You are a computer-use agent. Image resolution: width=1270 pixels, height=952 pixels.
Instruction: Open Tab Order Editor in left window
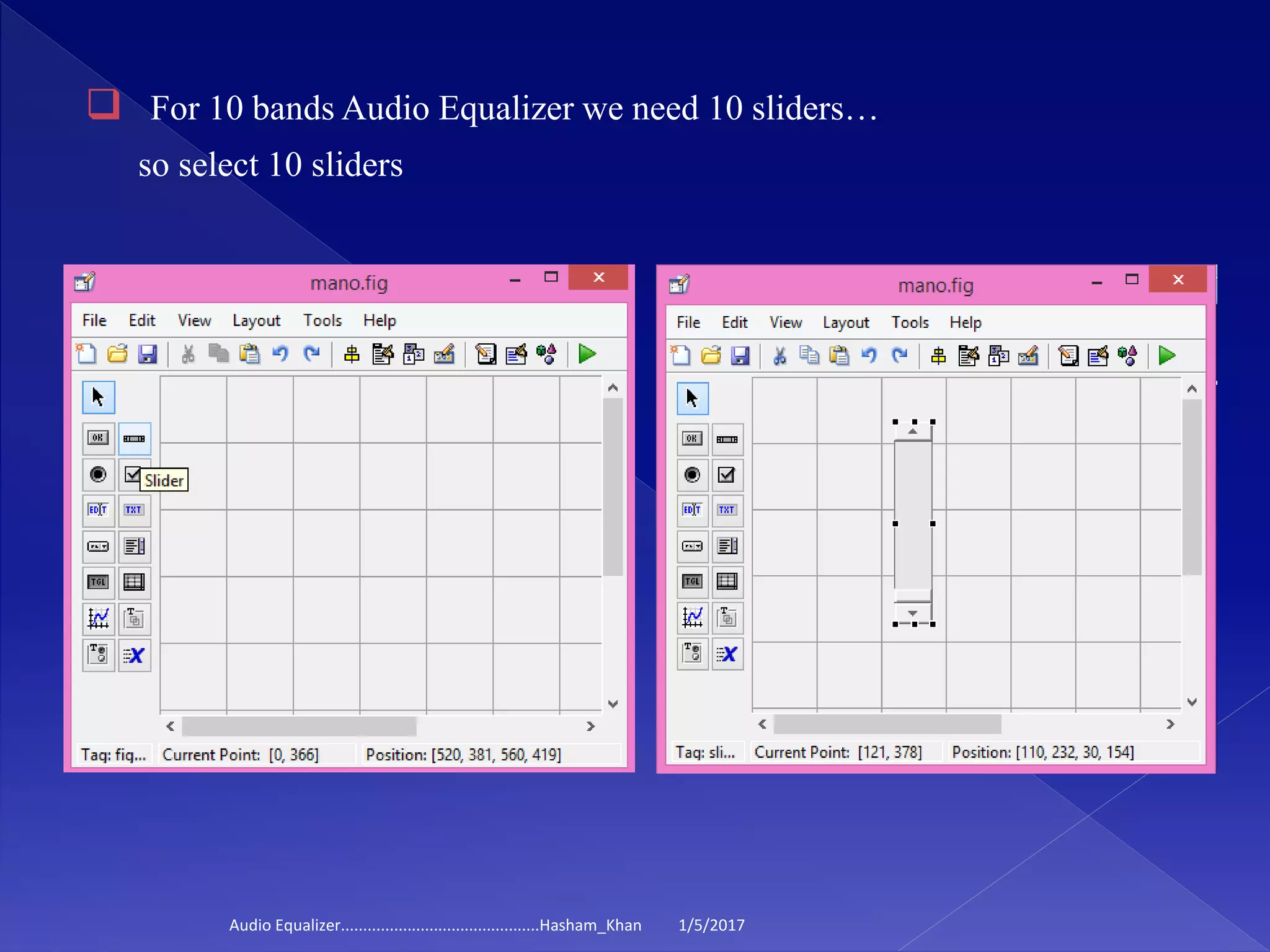point(414,354)
